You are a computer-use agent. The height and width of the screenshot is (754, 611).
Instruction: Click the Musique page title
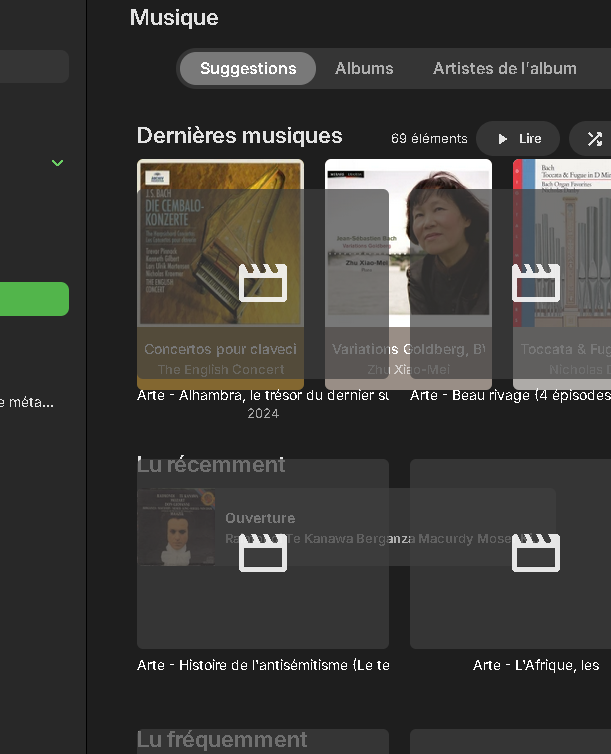[x=174, y=18]
